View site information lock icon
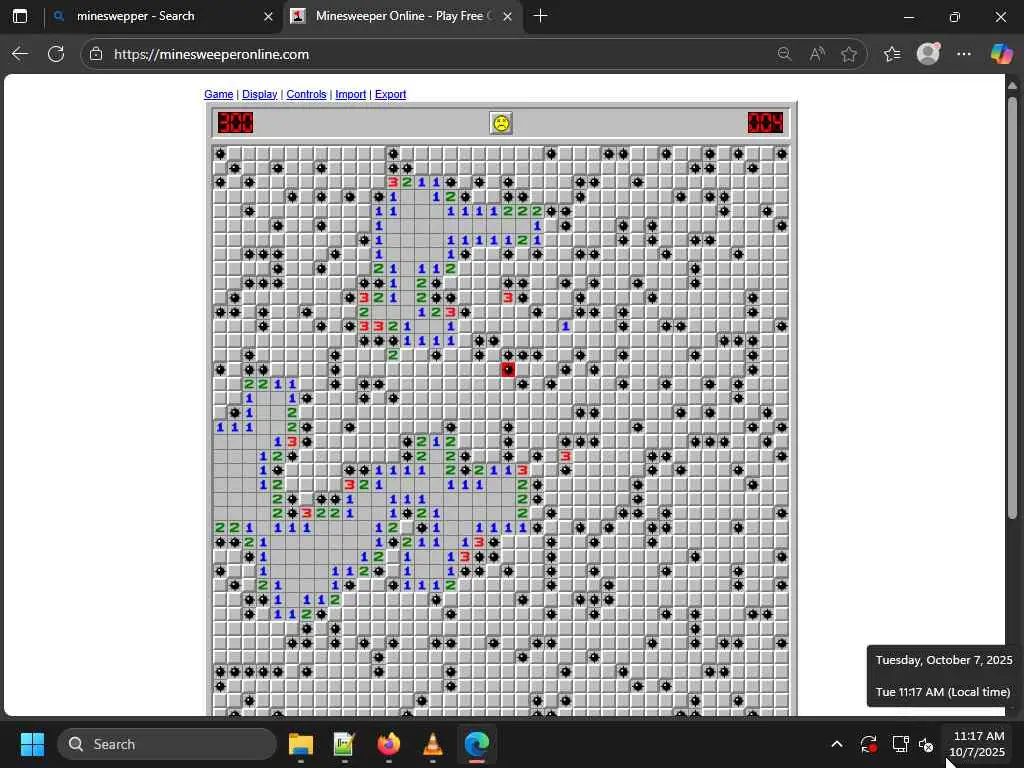 96,54
